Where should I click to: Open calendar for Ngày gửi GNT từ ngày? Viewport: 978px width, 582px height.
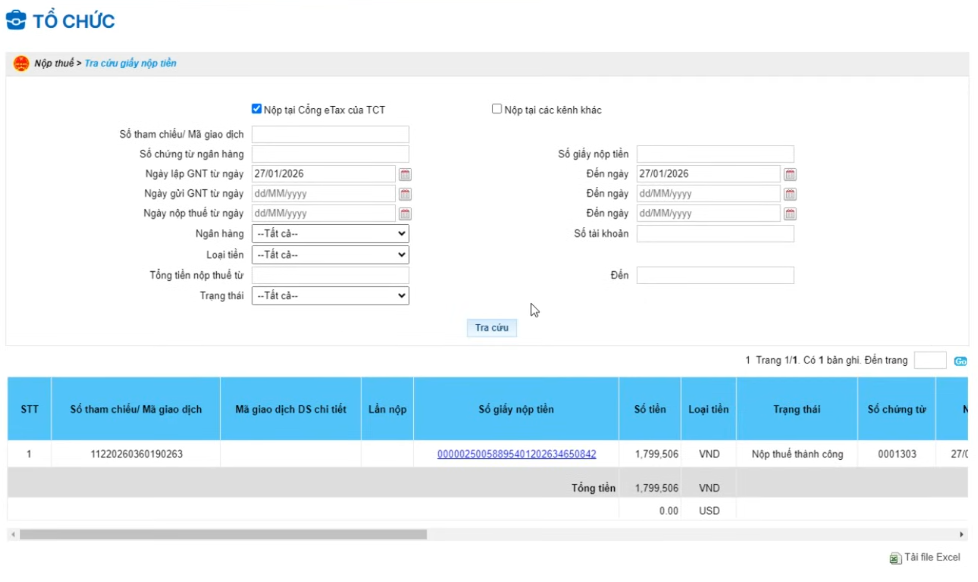[x=405, y=194]
